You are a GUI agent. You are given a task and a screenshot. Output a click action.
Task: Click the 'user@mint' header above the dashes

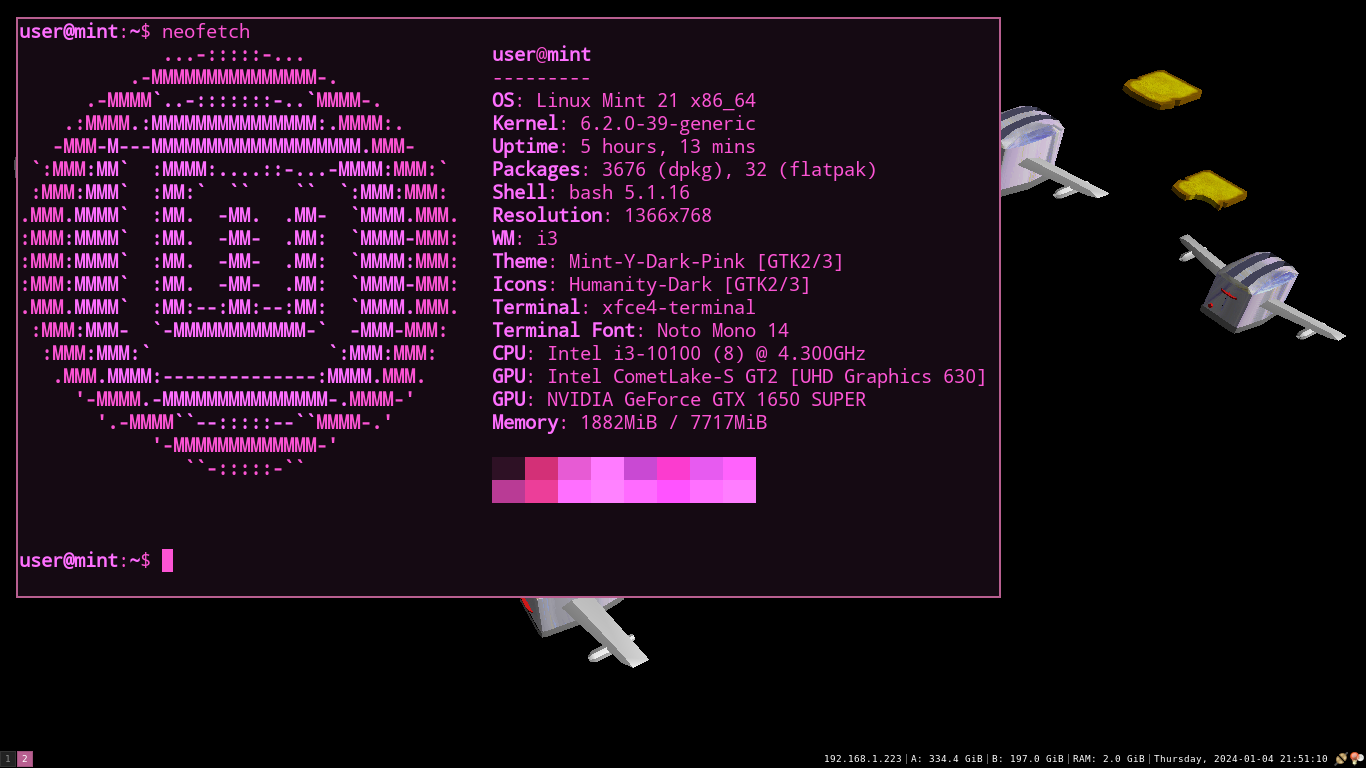[542, 54]
